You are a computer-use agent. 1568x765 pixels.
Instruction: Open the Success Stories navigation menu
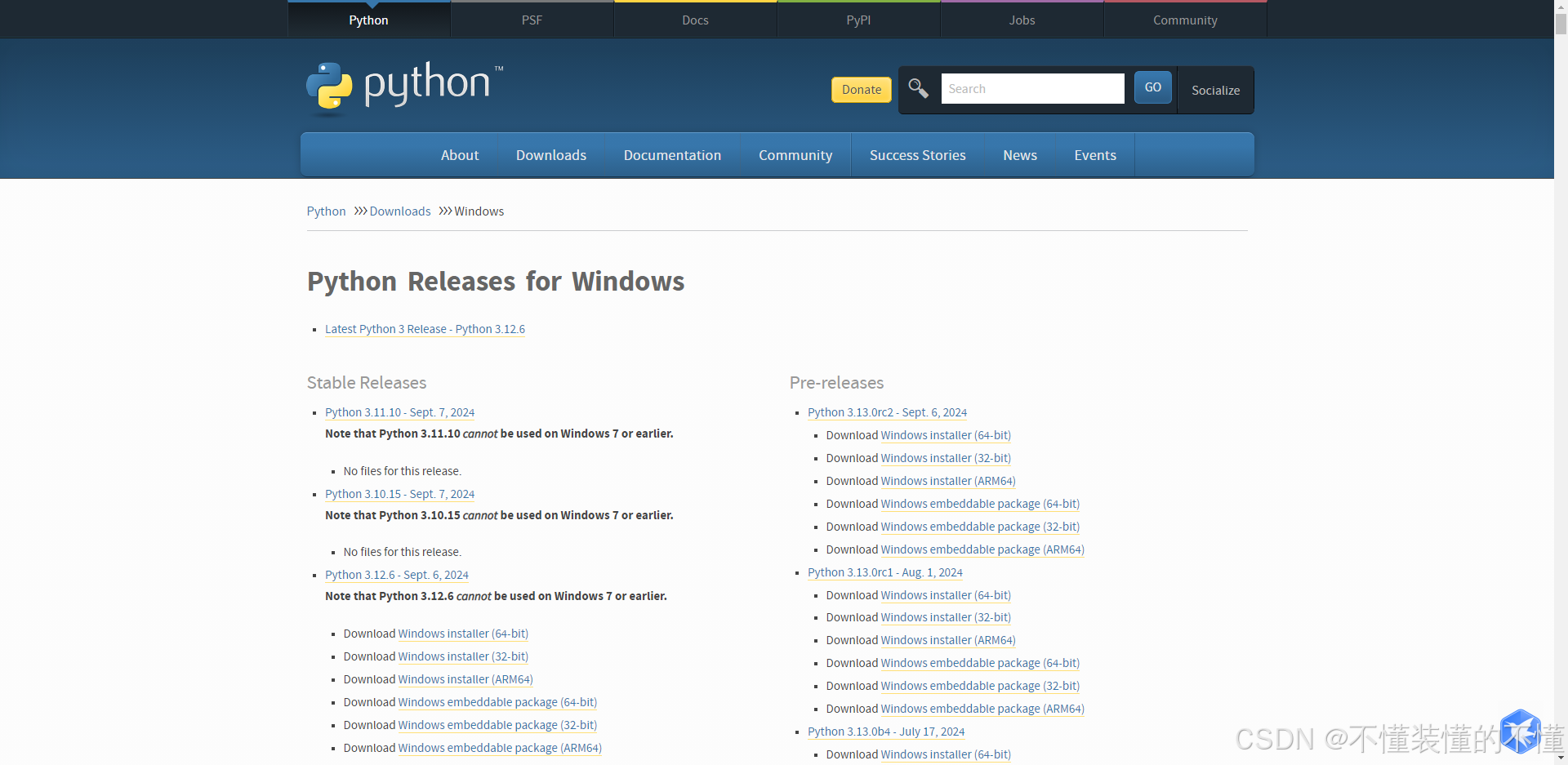(x=917, y=155)
